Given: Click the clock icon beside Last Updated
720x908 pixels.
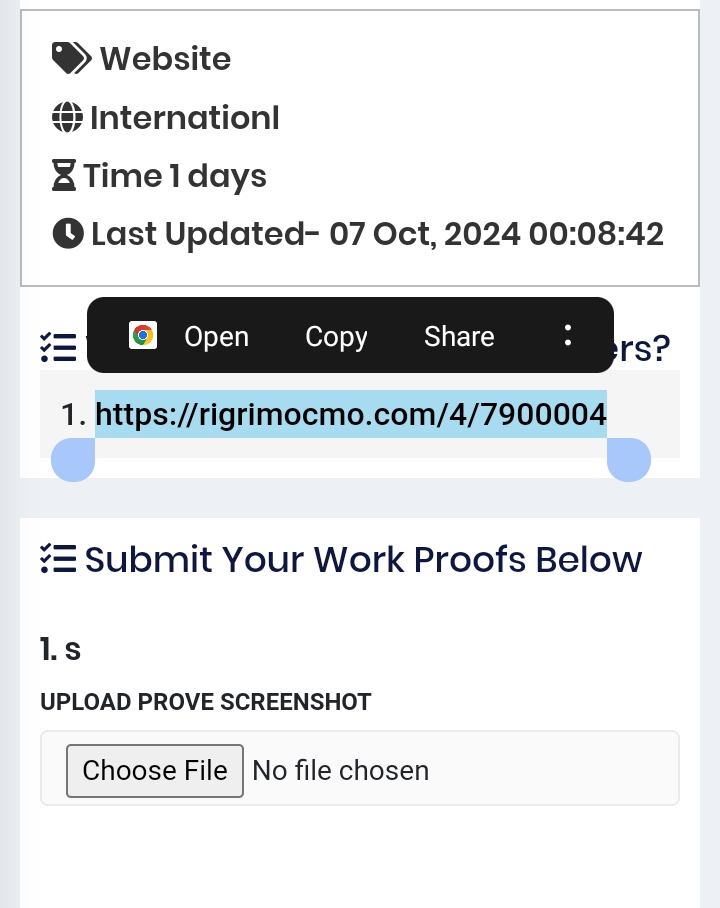Looking at the screenshot, I should pyautogui.click(x=68, y=234).
